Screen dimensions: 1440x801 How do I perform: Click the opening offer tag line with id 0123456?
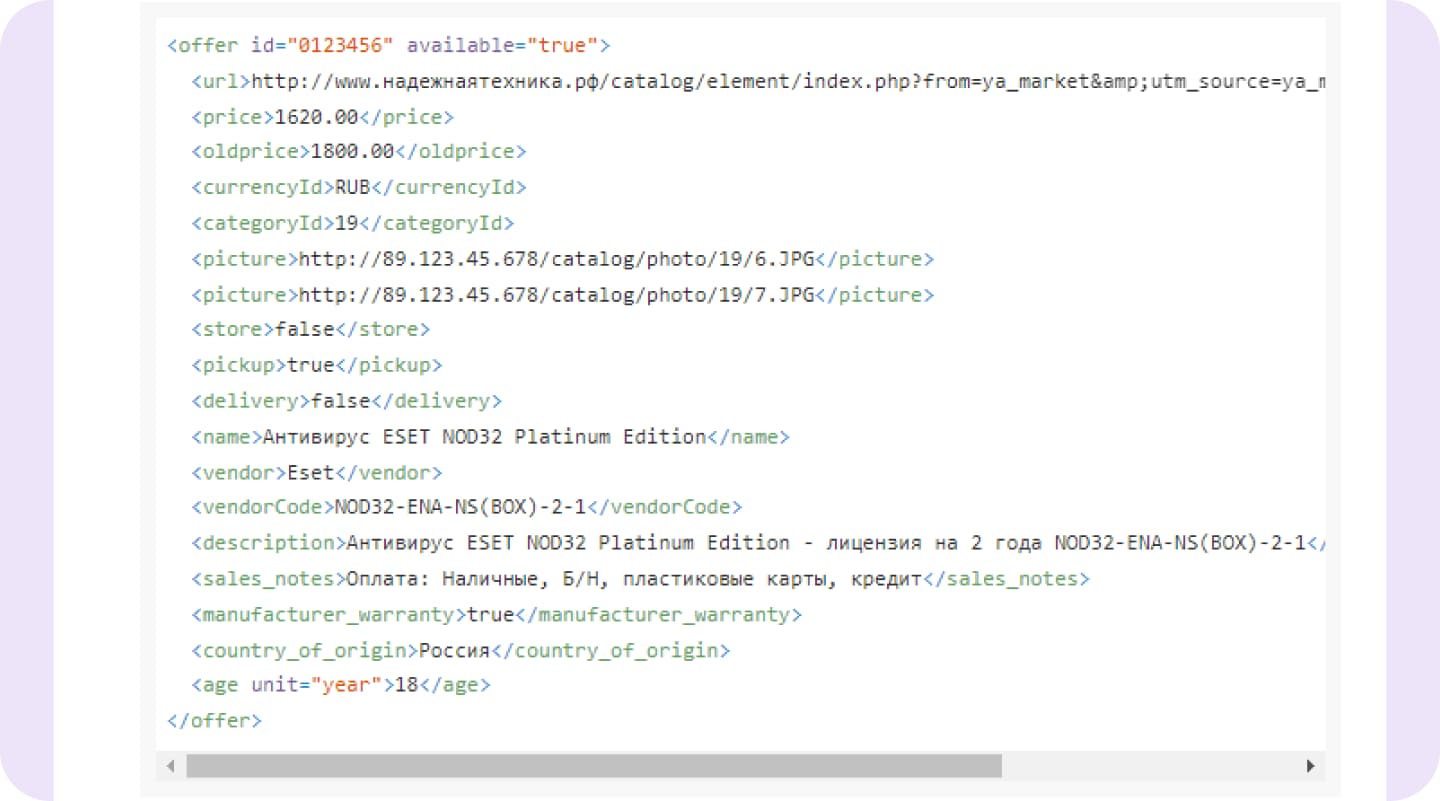(x=389, y=46)
